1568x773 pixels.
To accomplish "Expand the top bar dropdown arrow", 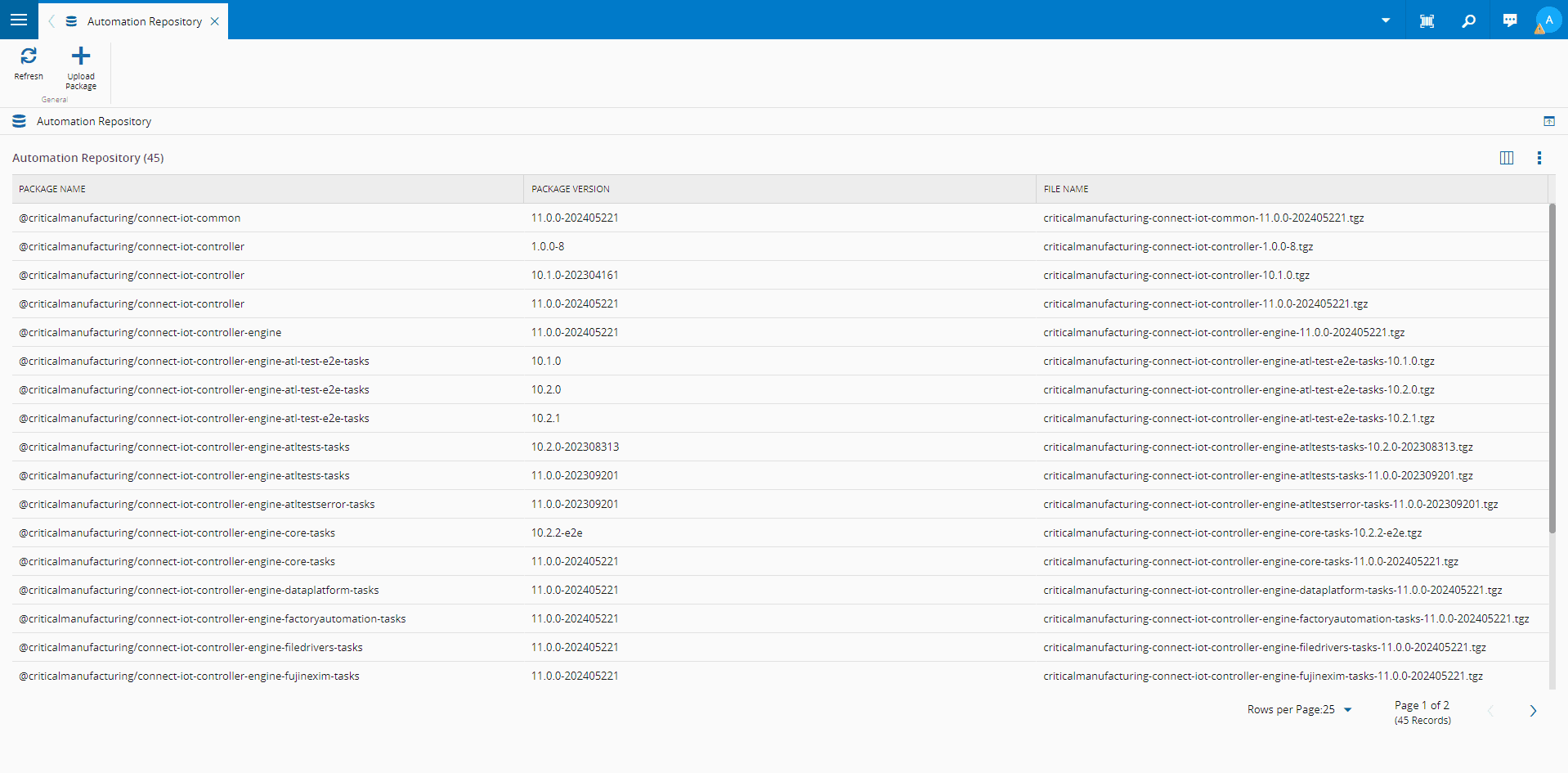I will click(x=1386, y=20).
